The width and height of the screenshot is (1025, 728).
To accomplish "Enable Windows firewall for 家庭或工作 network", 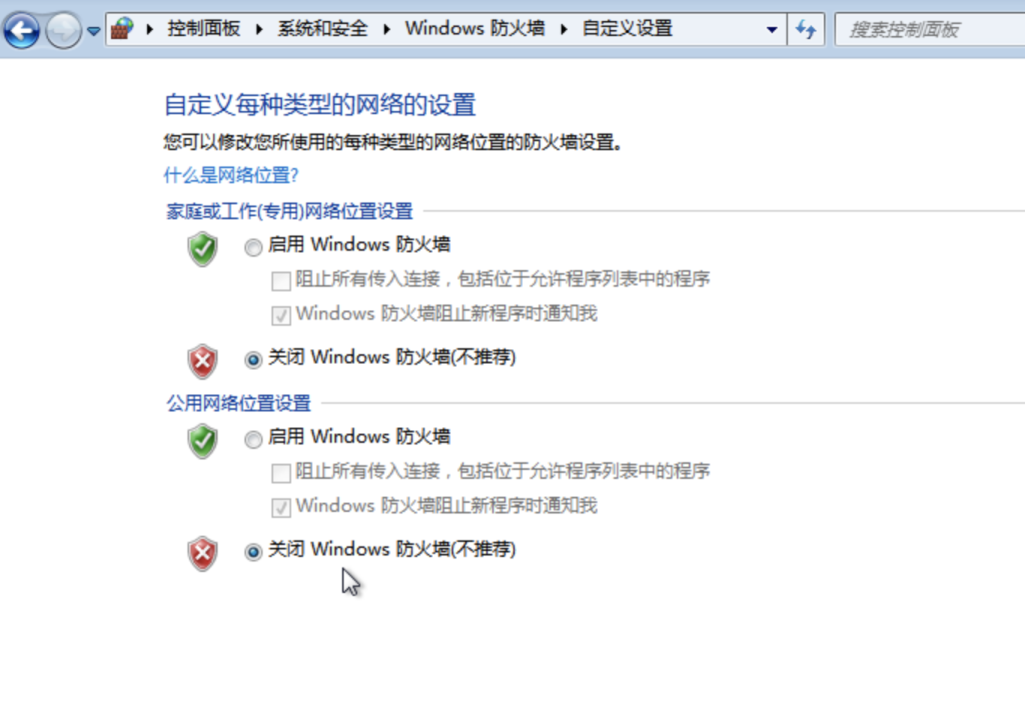I will click(x=253, y=247).
